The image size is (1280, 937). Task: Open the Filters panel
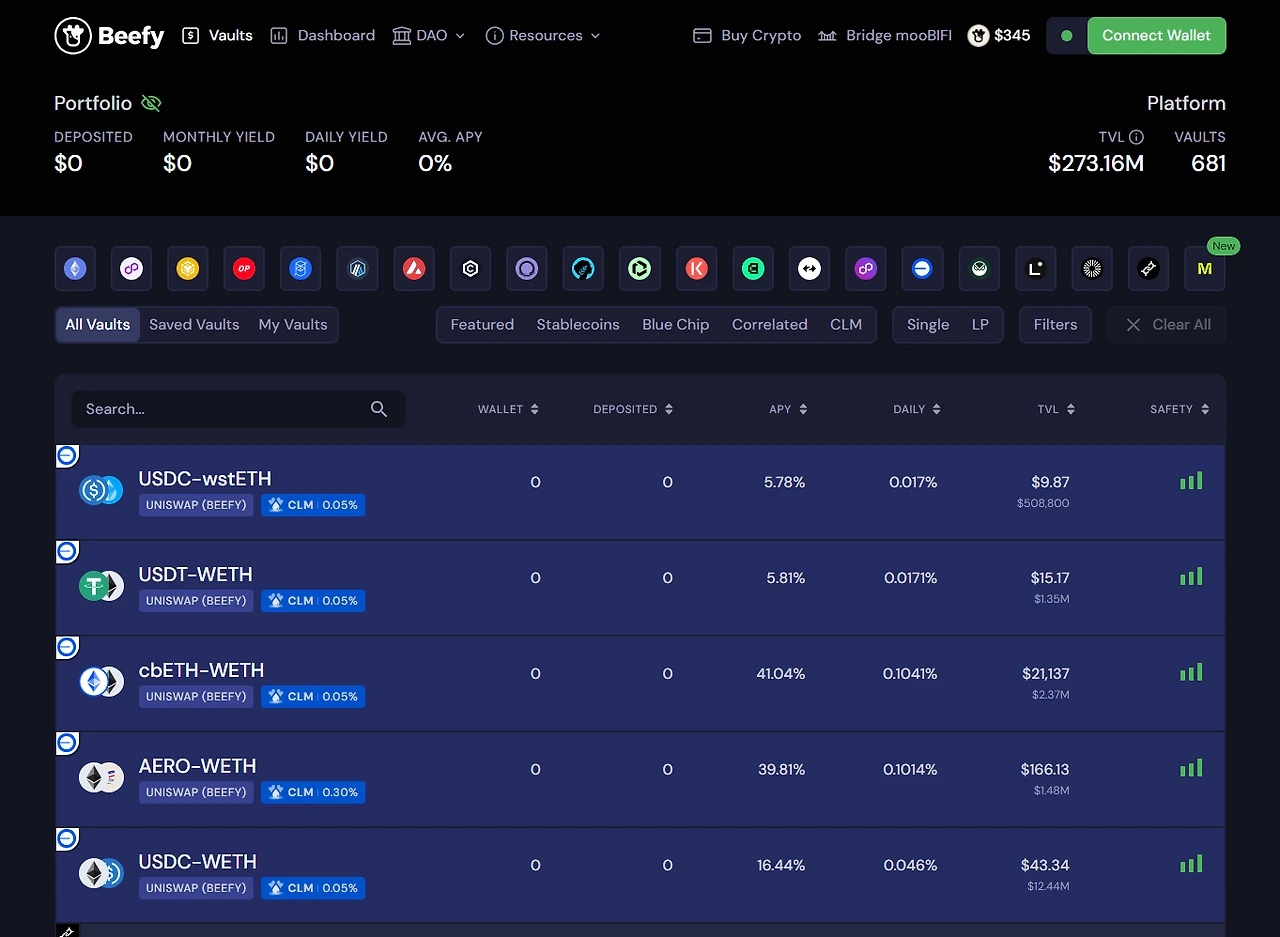(x=1056, y=325)
